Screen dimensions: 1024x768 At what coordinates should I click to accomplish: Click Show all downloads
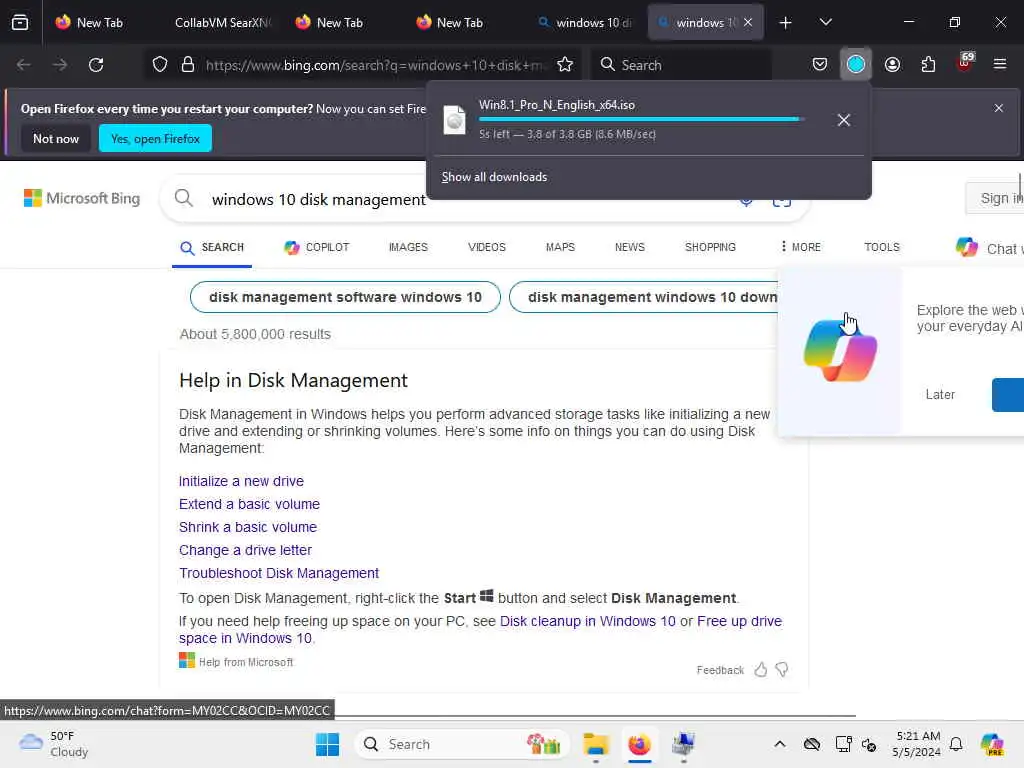[494, 177]
